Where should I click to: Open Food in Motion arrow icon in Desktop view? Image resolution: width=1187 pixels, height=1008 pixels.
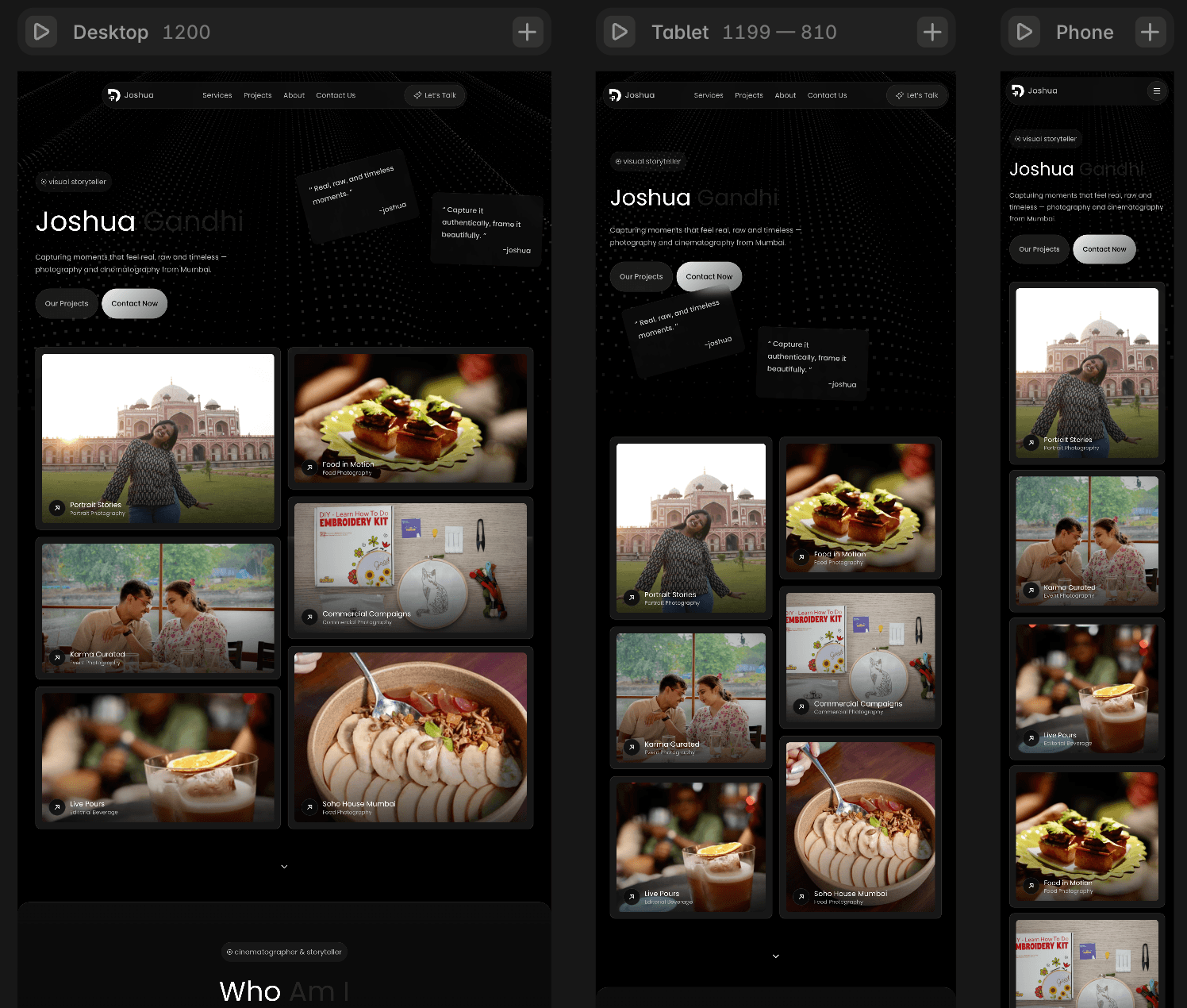click(x=309, y=467)
